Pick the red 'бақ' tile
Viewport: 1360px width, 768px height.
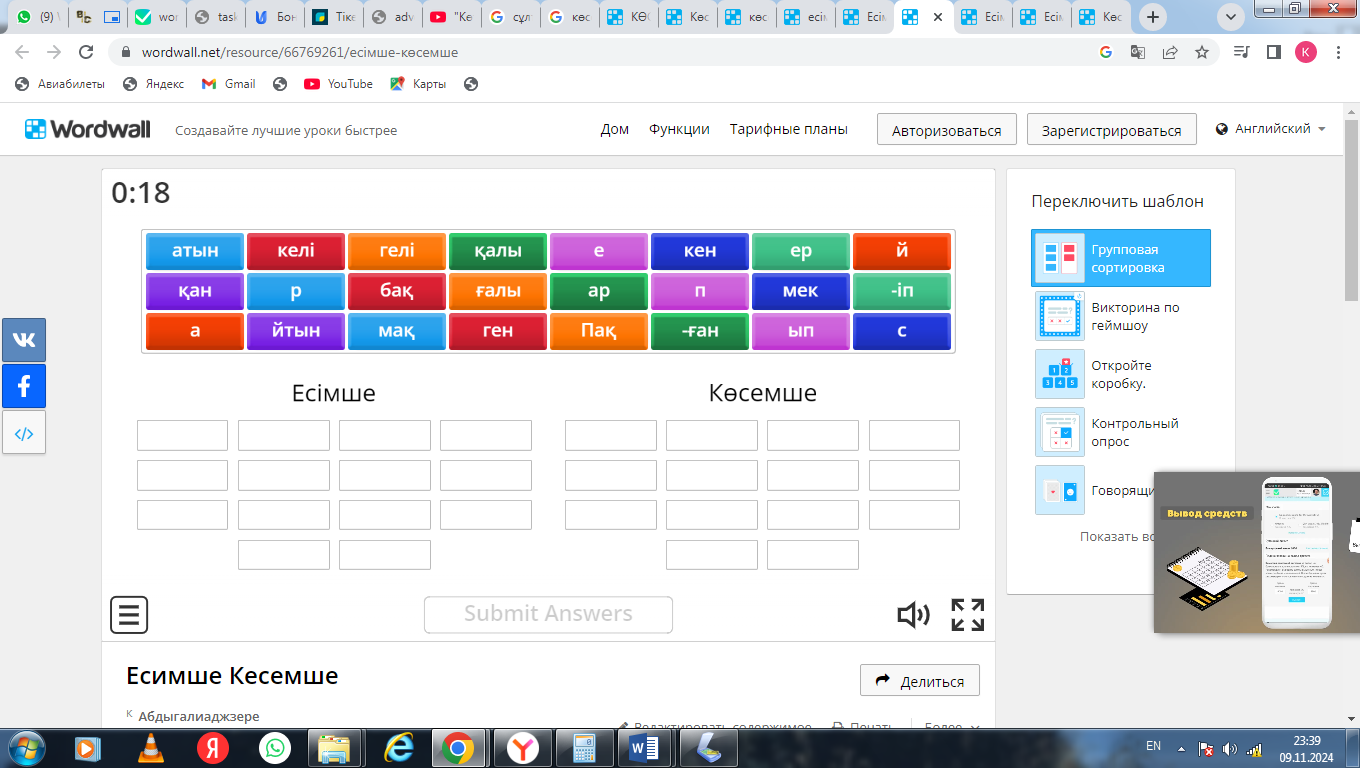coord(397,291)
